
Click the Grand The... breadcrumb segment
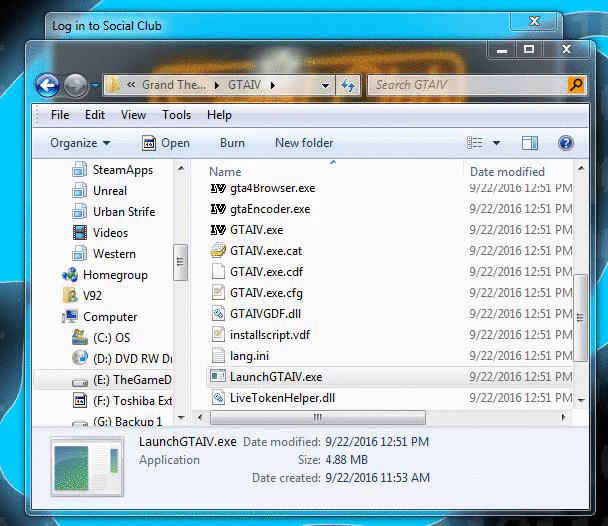pos(174,85)
